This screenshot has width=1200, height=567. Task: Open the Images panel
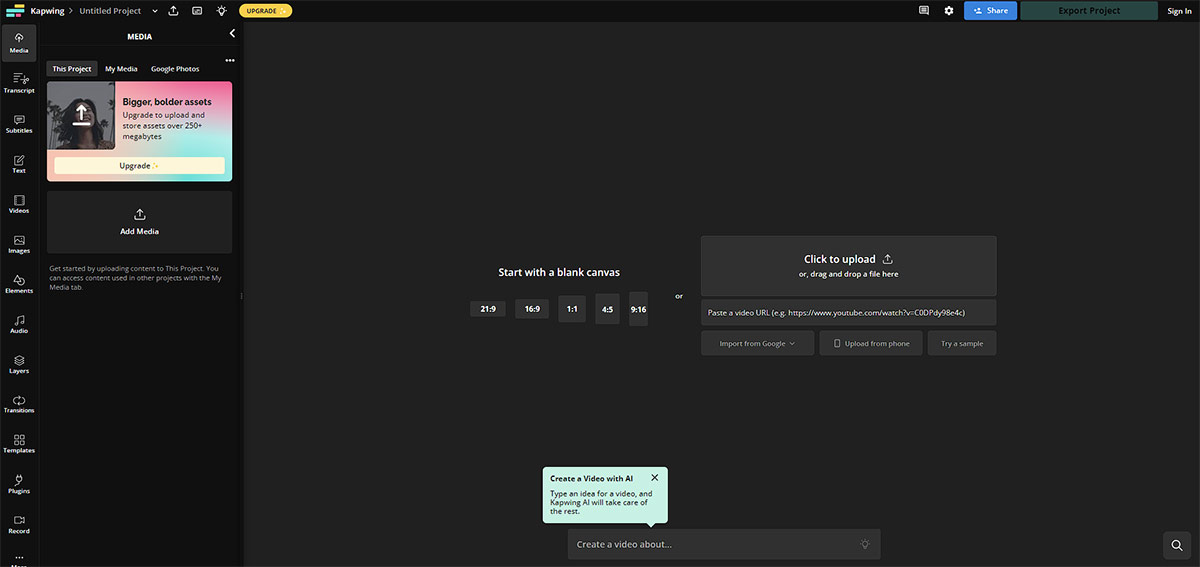point(19,243)
